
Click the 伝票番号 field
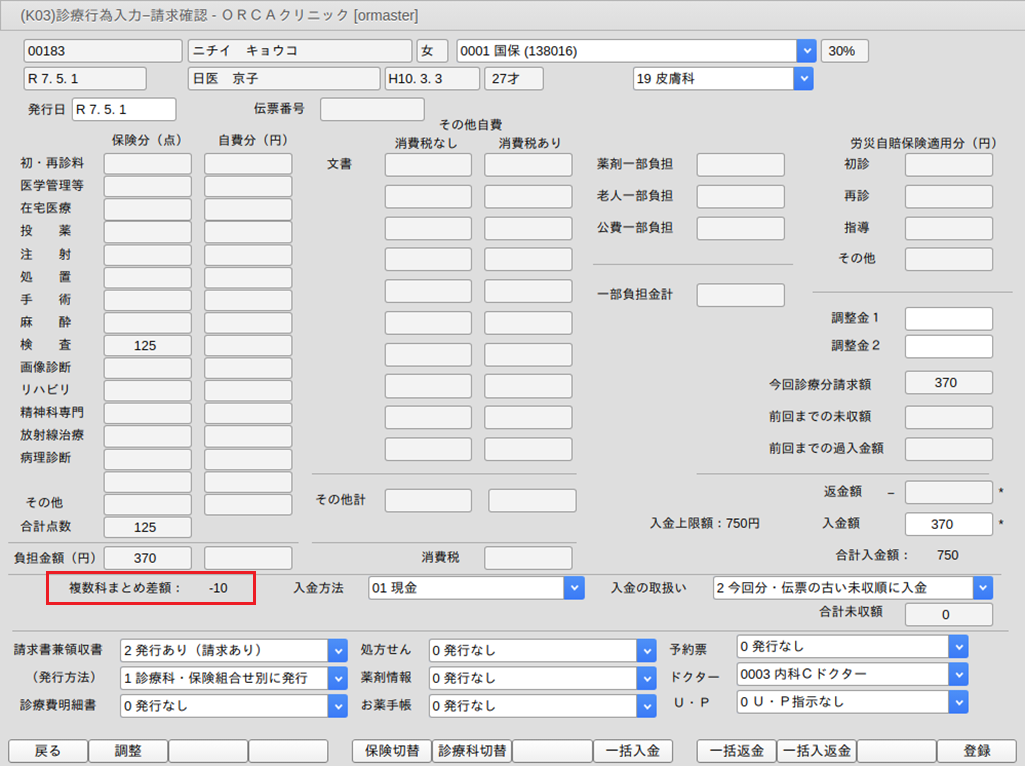tap(372, 109)
